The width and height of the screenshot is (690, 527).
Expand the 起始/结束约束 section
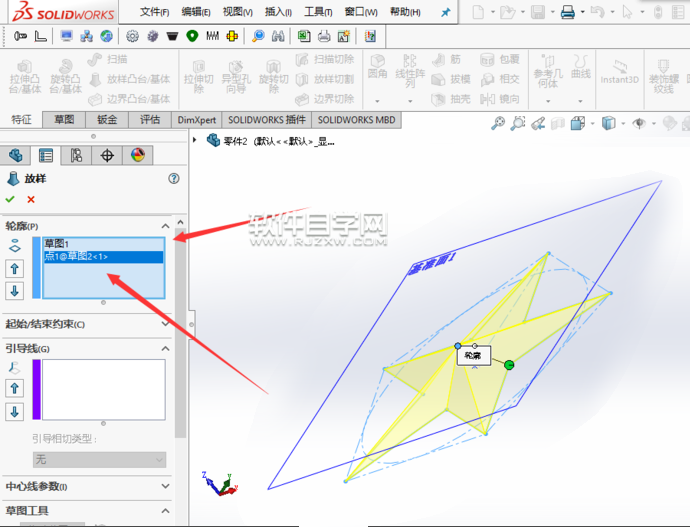click(167, 324)
